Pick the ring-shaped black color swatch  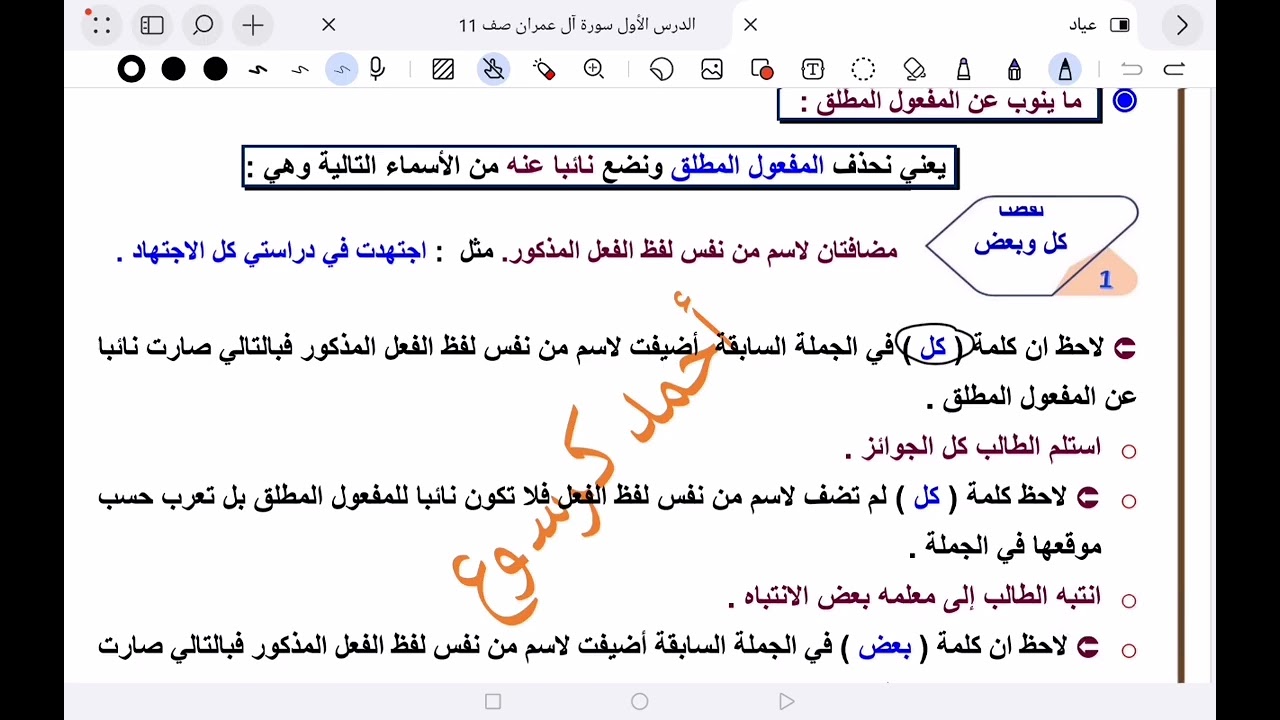coord(131,69)
